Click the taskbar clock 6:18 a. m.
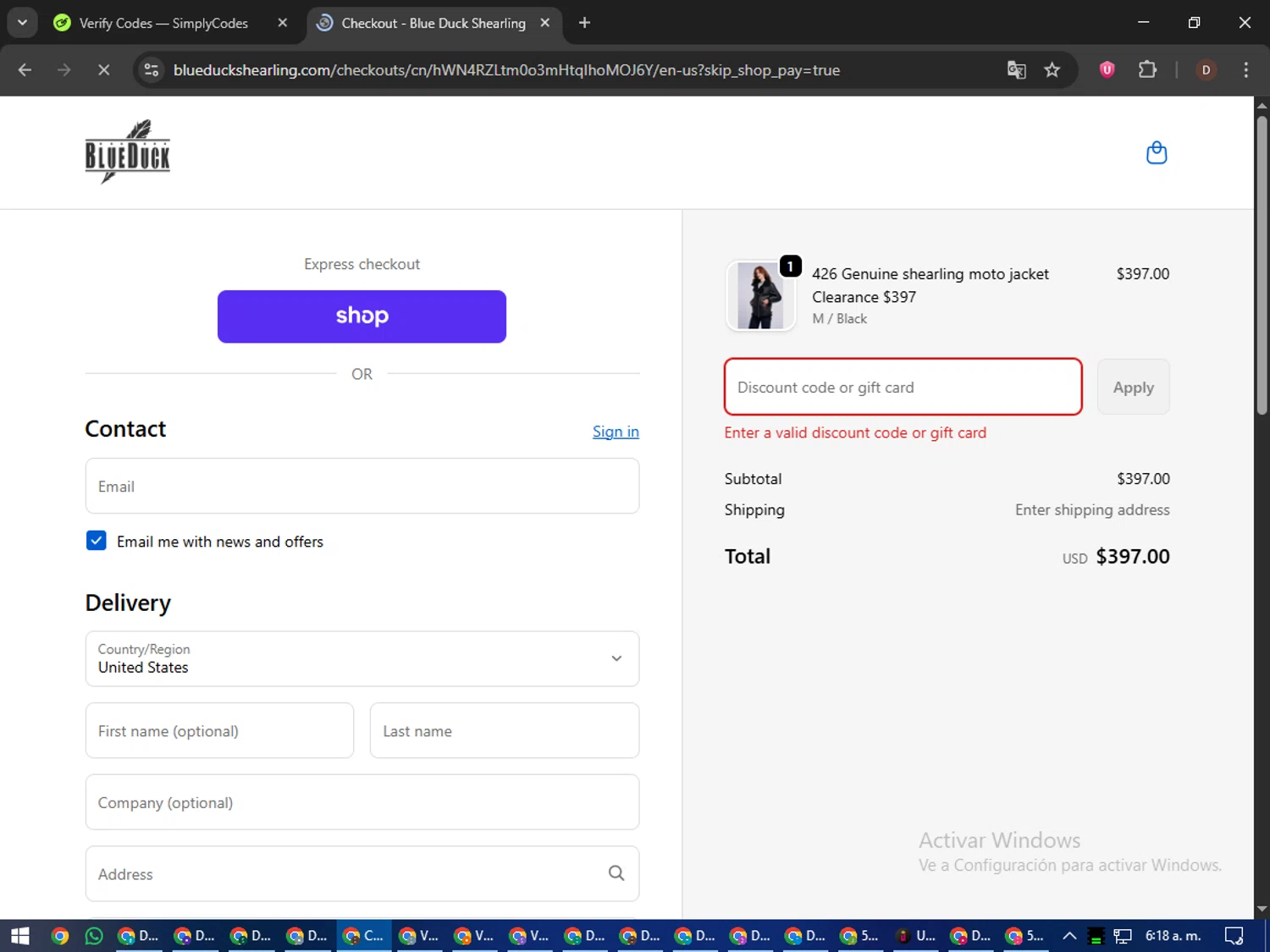1270x952 pixels. [1173, 935]
